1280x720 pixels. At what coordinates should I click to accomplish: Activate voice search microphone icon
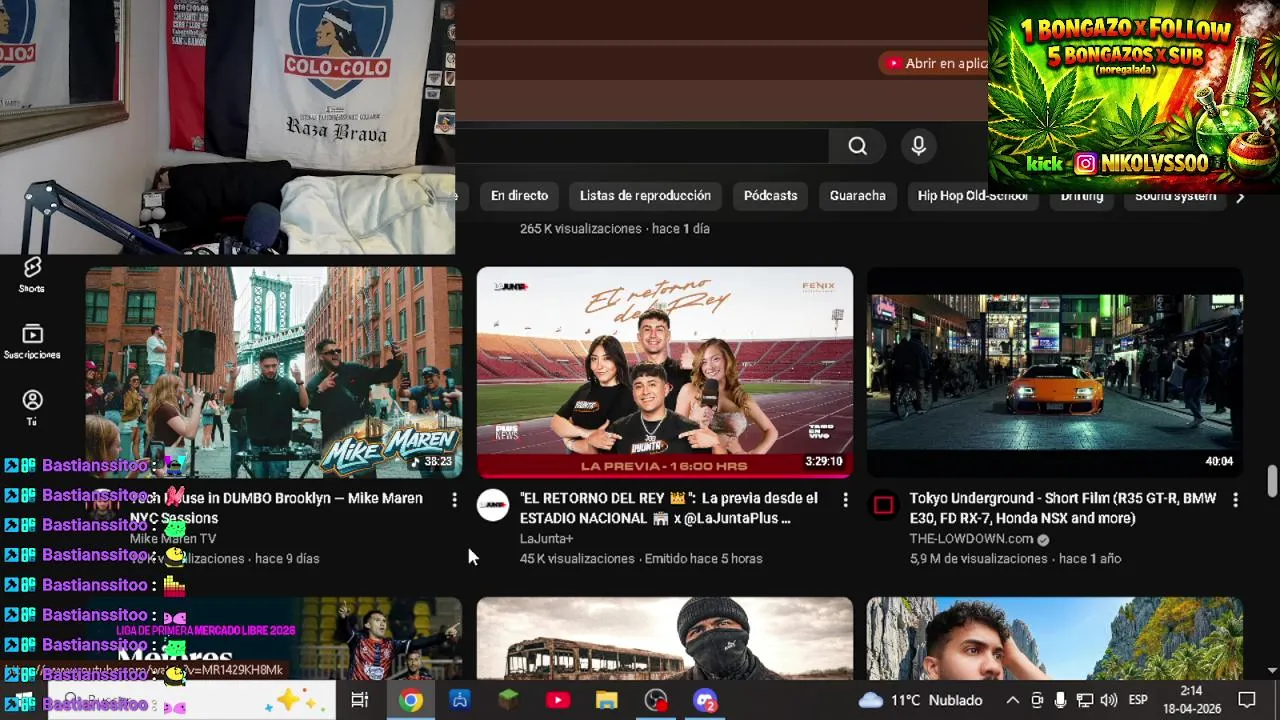[919, 146]
